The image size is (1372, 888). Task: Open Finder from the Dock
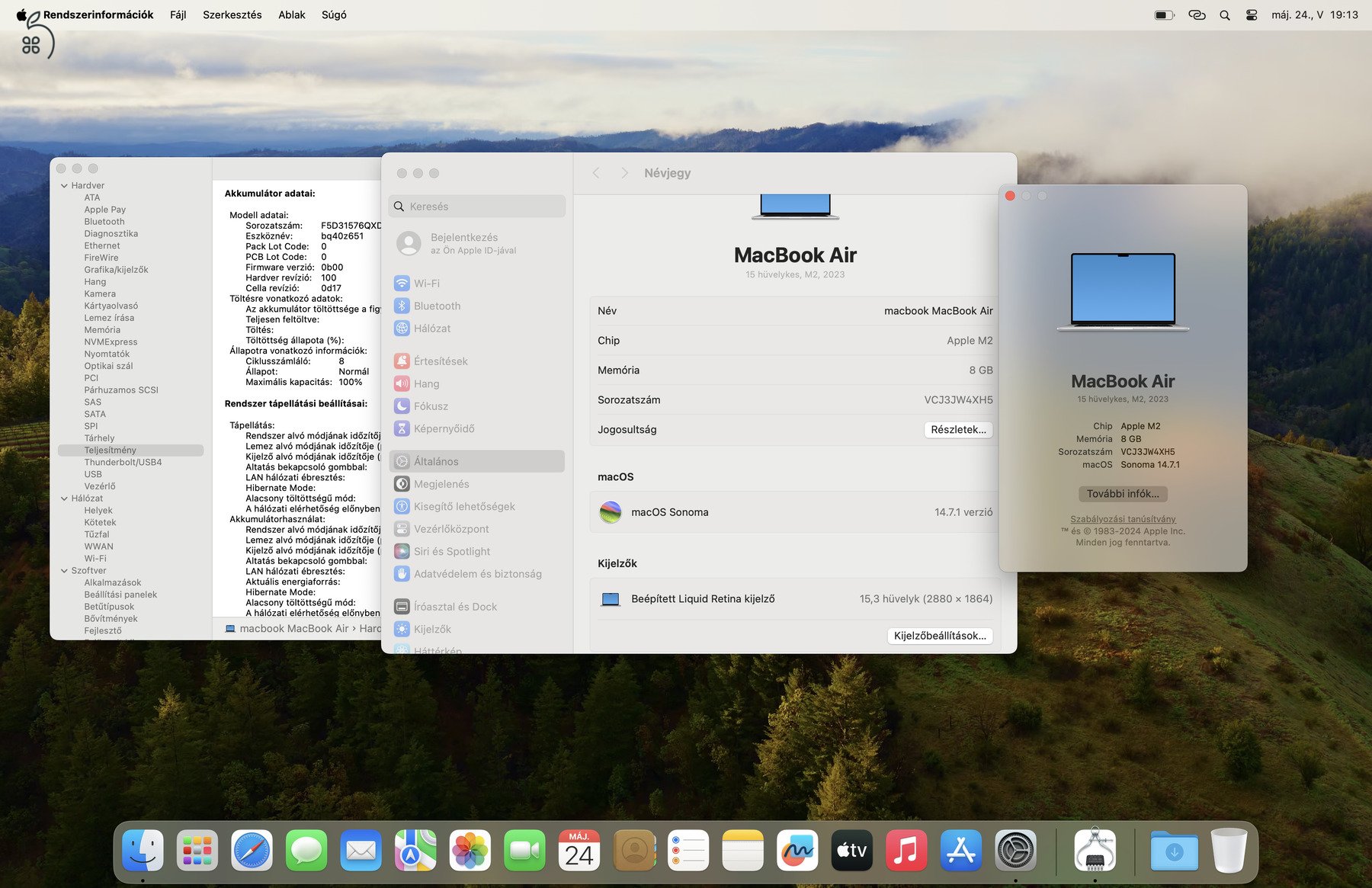(x=143, y=851)
